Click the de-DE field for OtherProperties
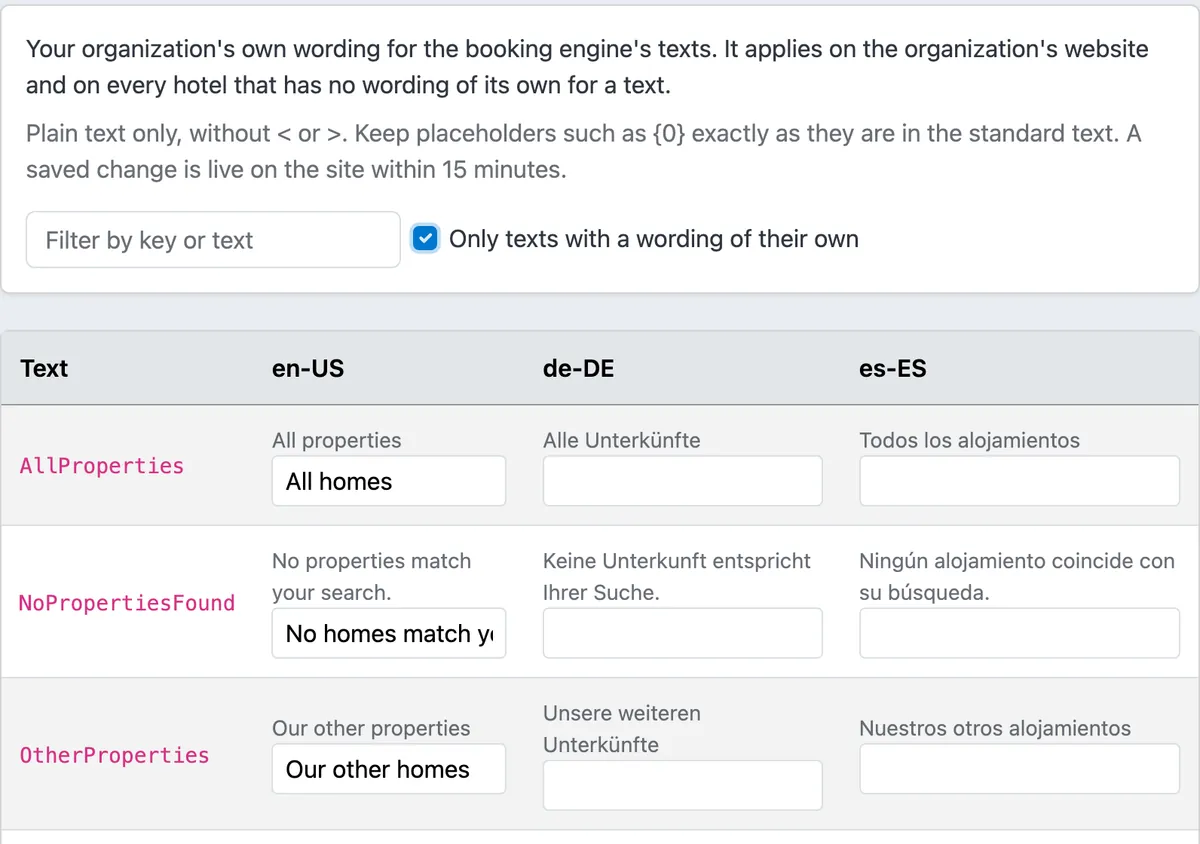The width and height of the screenshot is (1200, 844). point(682,785)
